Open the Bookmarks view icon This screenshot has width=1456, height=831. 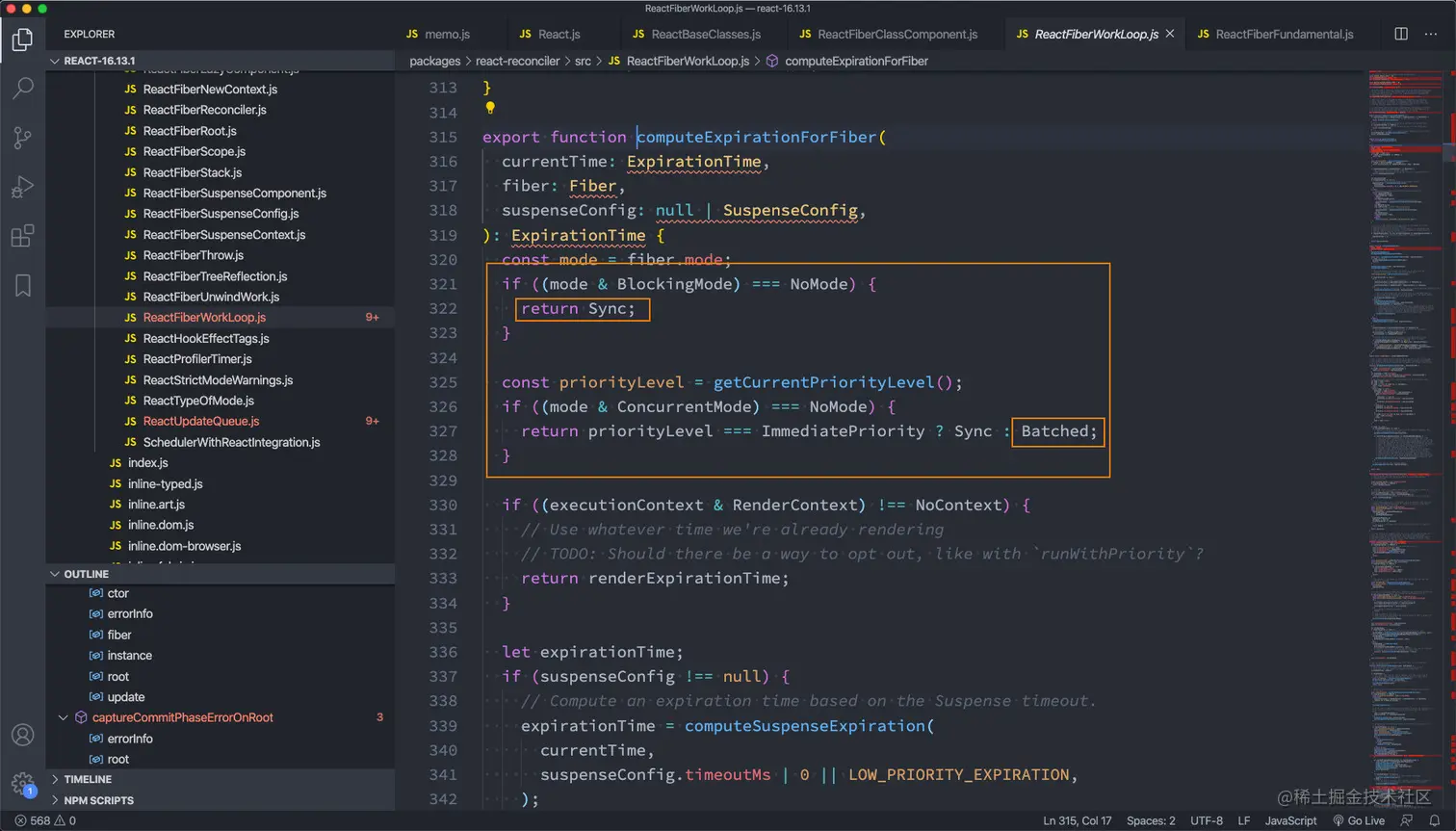pos(22,285)
